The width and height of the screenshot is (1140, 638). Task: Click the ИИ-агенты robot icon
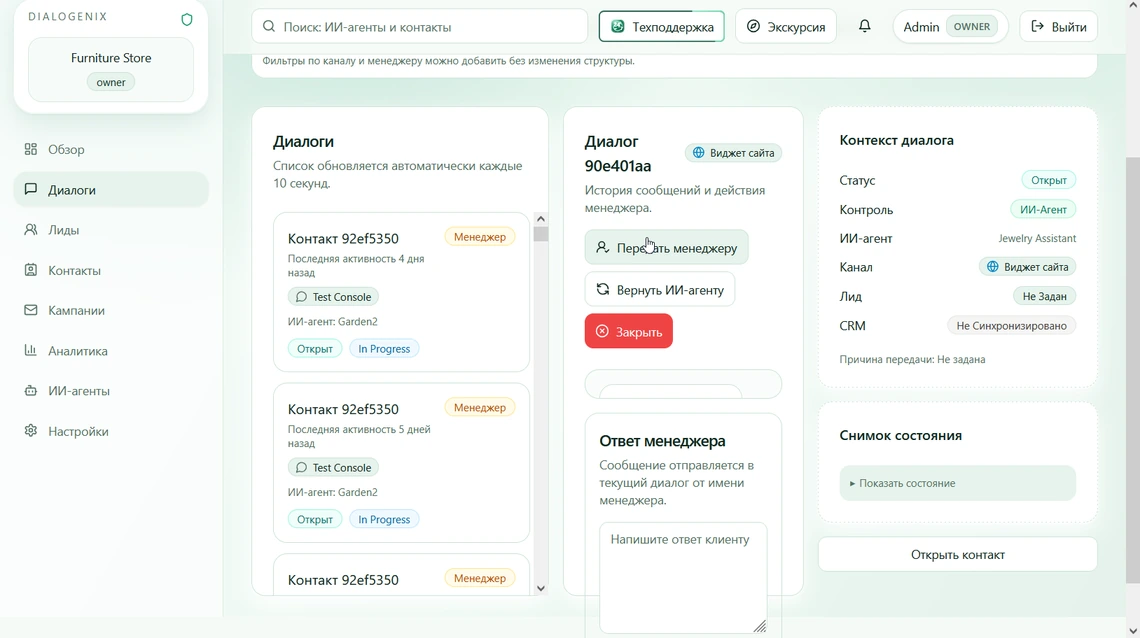(31, 390)
